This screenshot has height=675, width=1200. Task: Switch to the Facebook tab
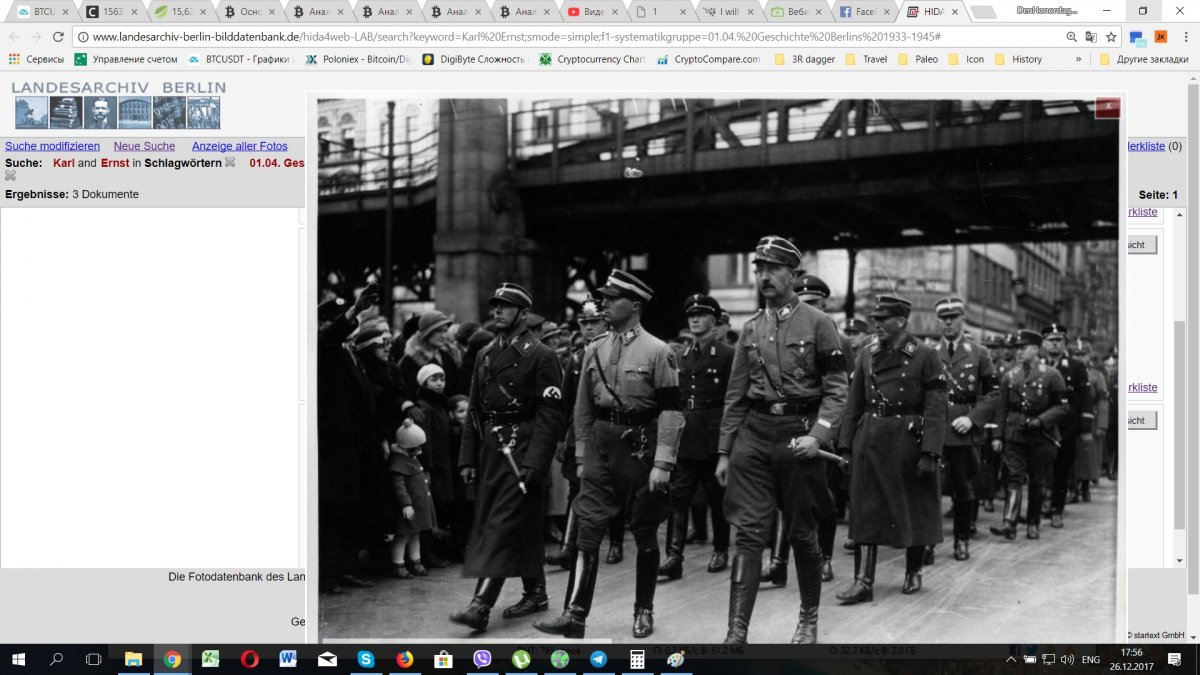click(x=858, y=12)
